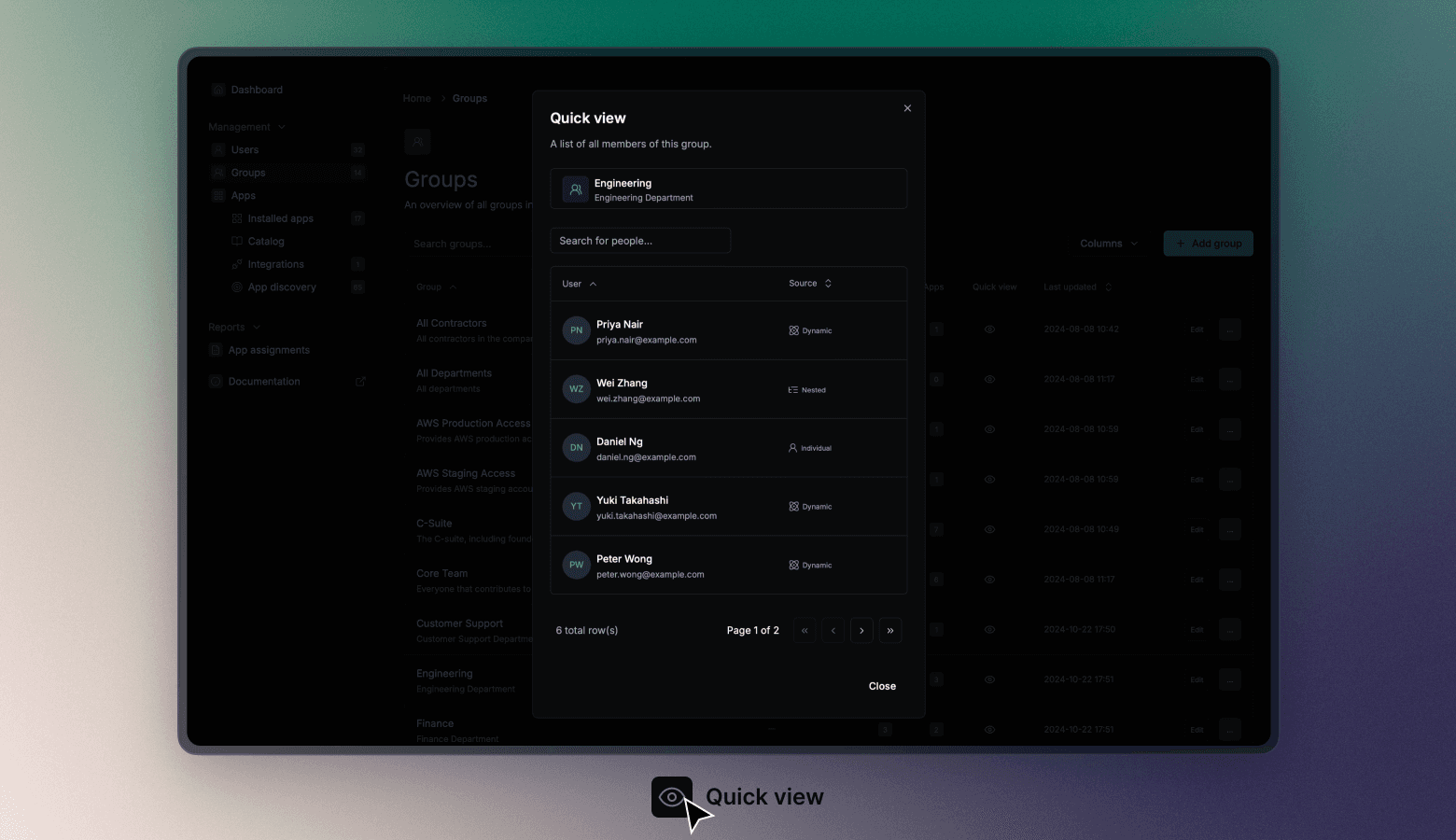Click the Nested source icon for Wei Zhang
1456x840 pixels.
[793, 390]
